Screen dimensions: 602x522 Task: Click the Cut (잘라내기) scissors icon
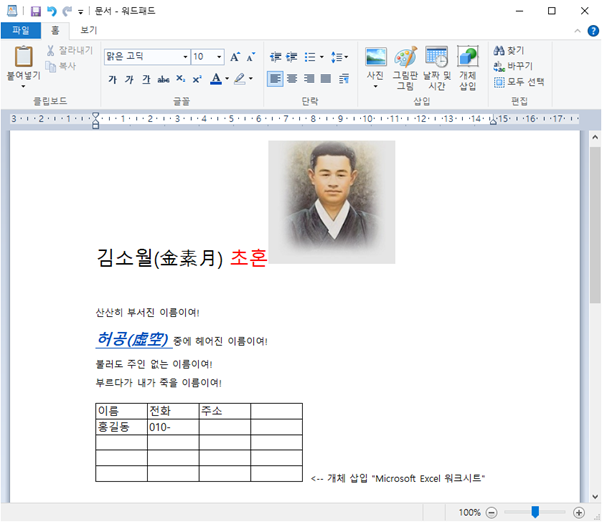click(x=50, y=50)
